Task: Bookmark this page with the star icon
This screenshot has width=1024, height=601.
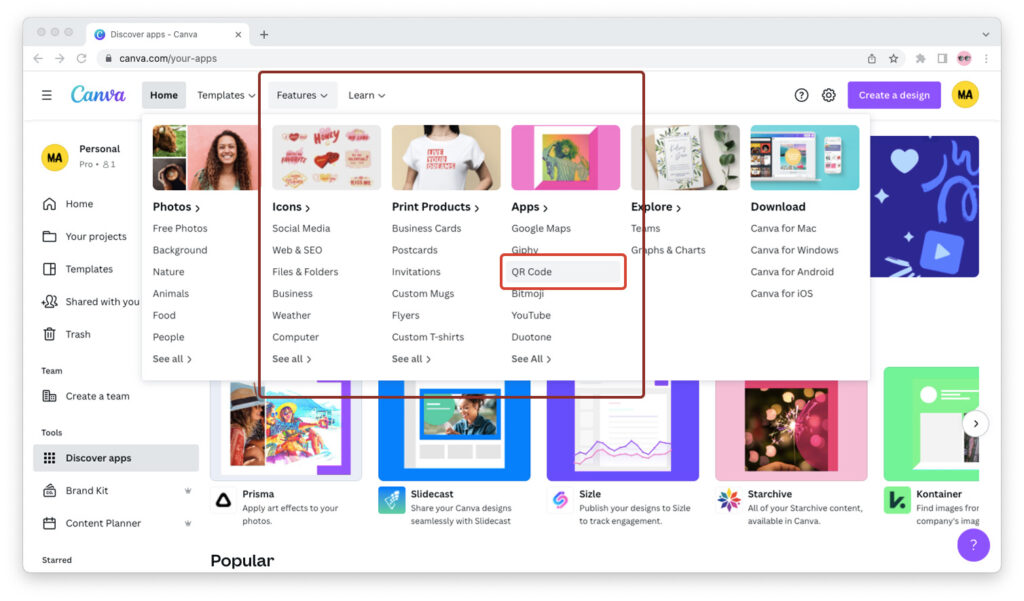Action: (x=893, y=58)
